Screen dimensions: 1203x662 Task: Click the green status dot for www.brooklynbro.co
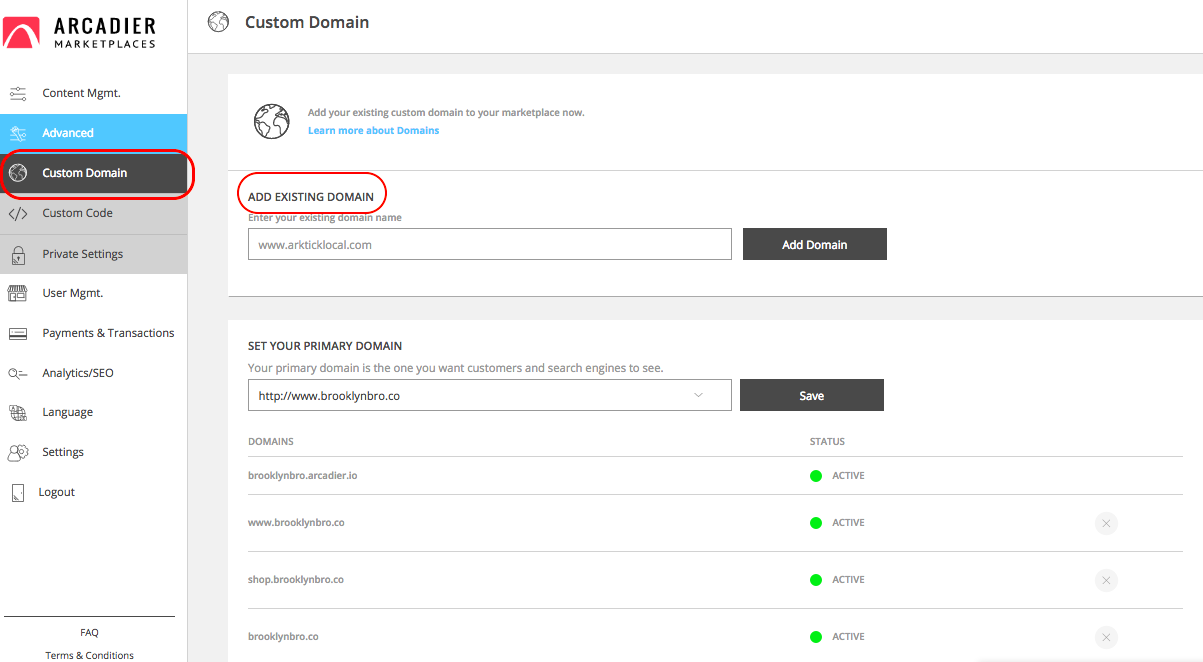815,523
